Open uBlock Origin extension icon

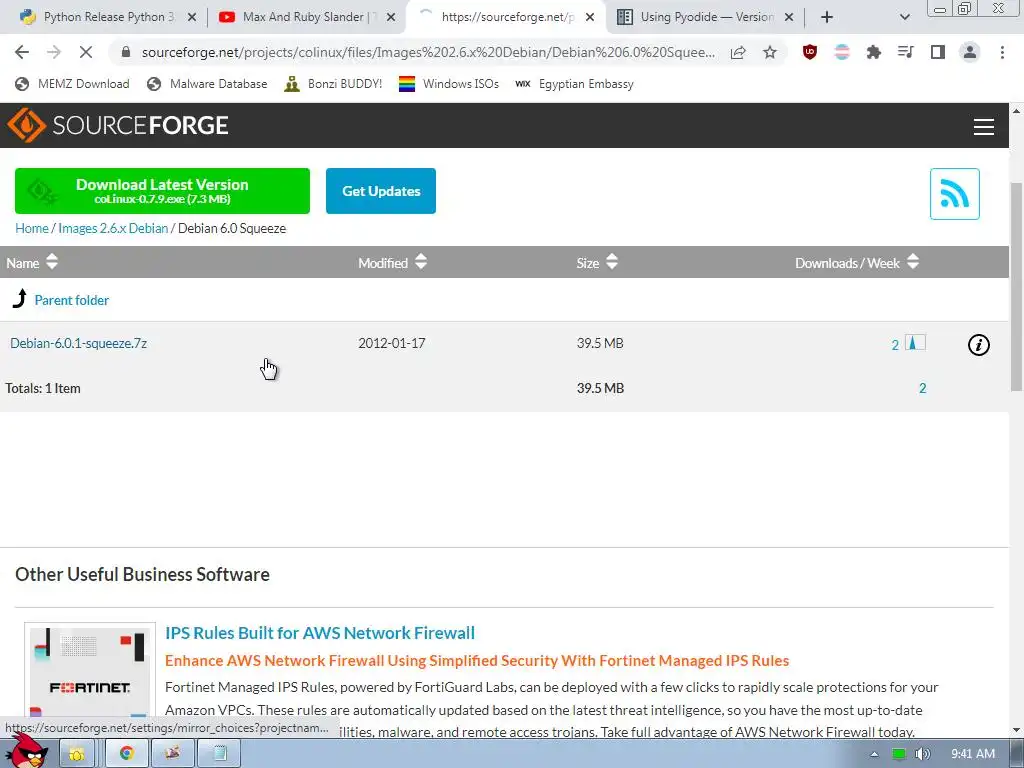pos(810,52)
